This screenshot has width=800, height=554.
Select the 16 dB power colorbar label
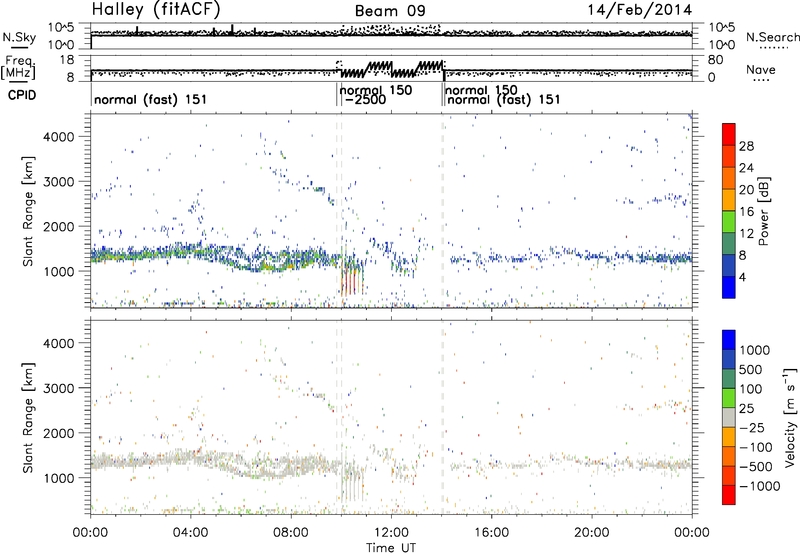746,212
